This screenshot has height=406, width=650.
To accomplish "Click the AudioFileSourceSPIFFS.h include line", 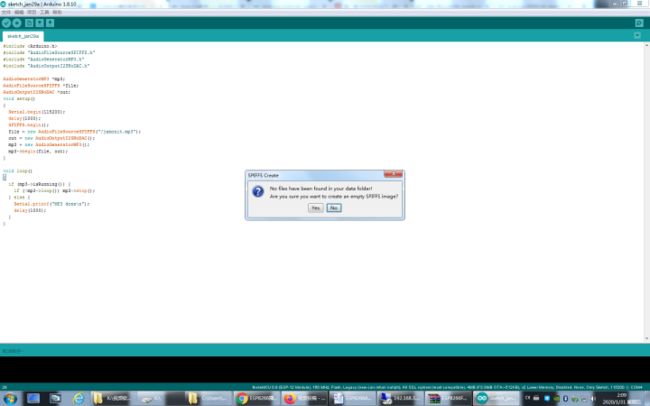I will coord(49,53).
